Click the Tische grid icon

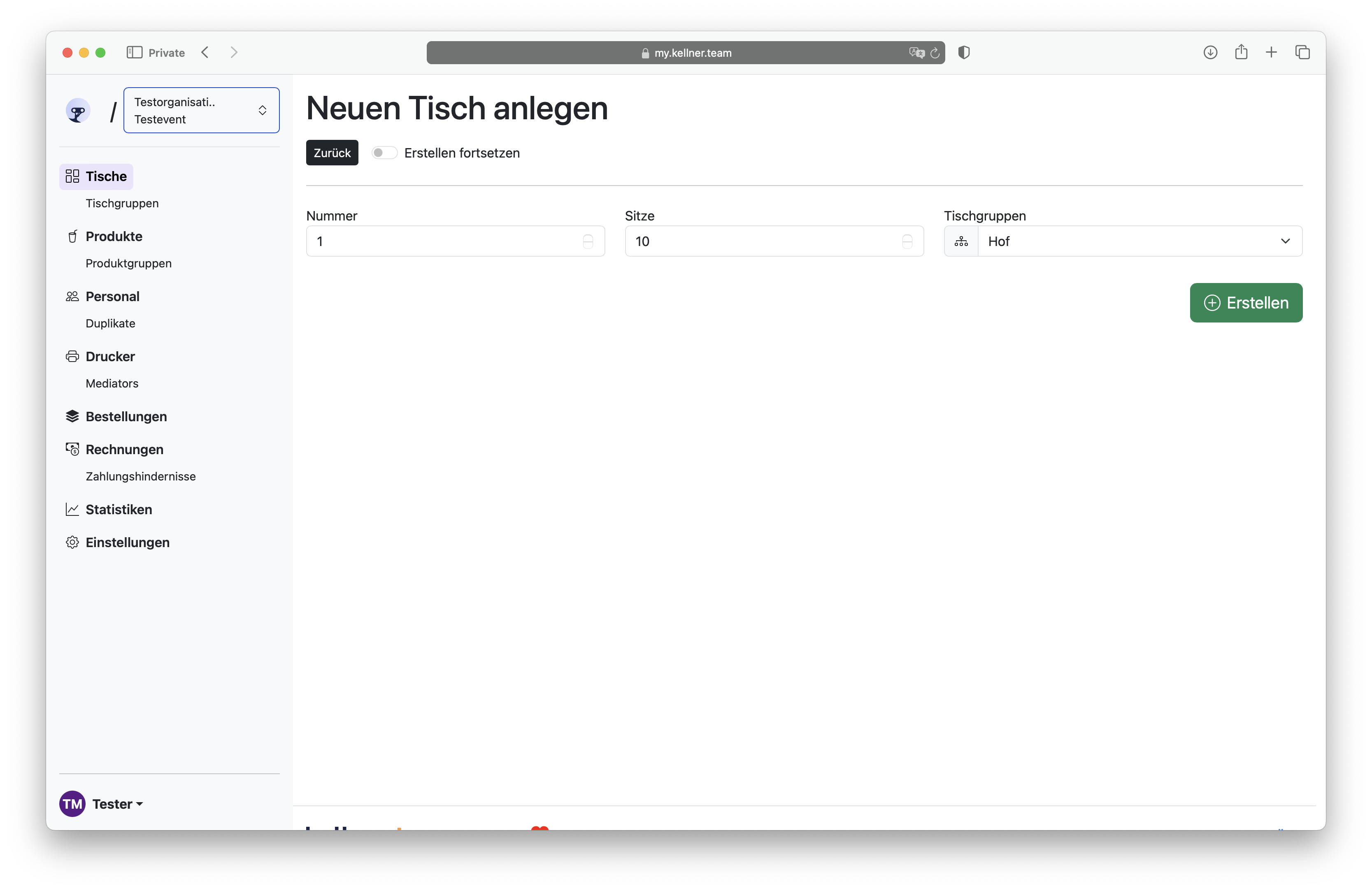click(72, 176)
